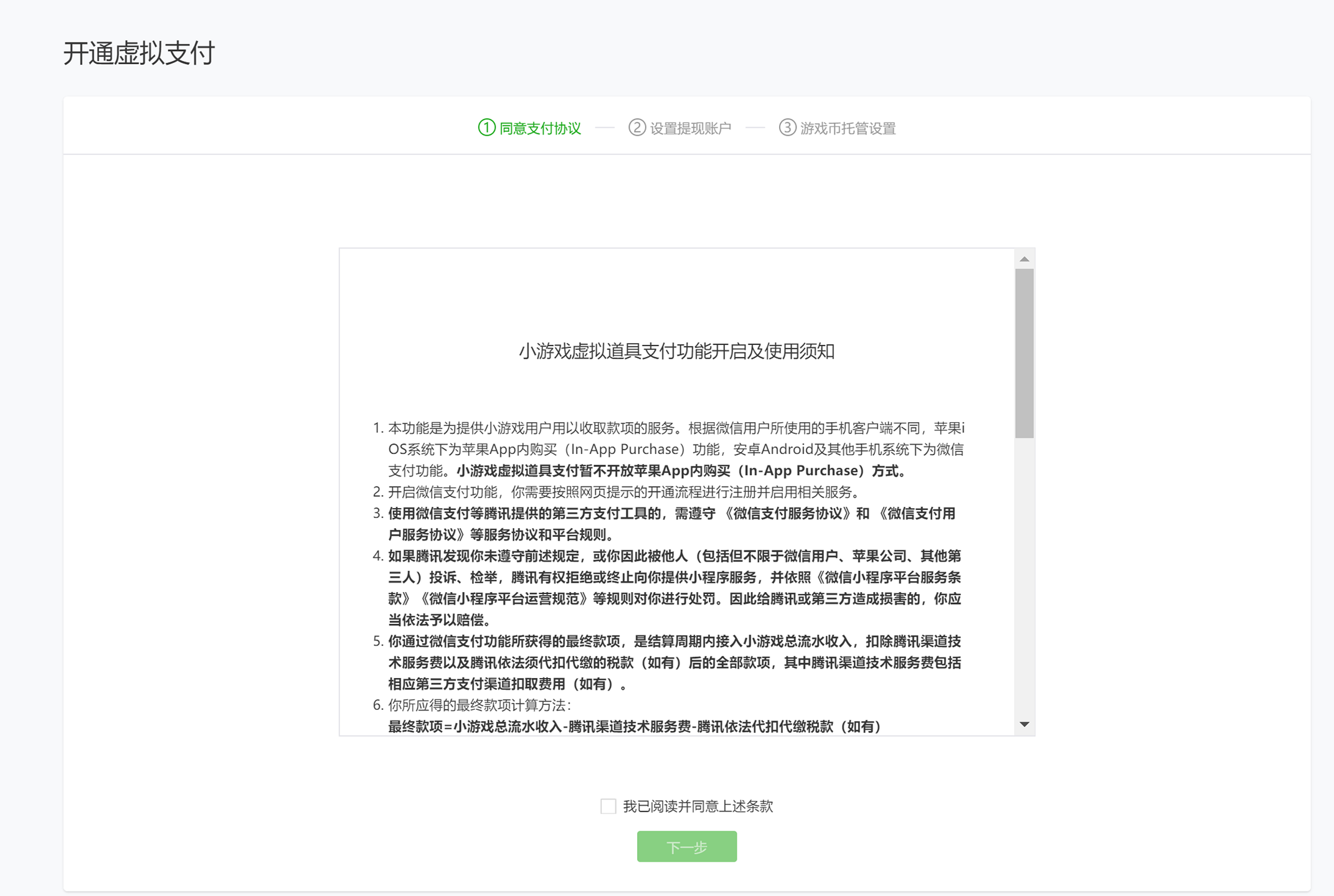This screenshot has width=1334, height=896.
Task: Click the 《微信小程序平台服务条款》 reference in clause 4
Action: point(887,578)
